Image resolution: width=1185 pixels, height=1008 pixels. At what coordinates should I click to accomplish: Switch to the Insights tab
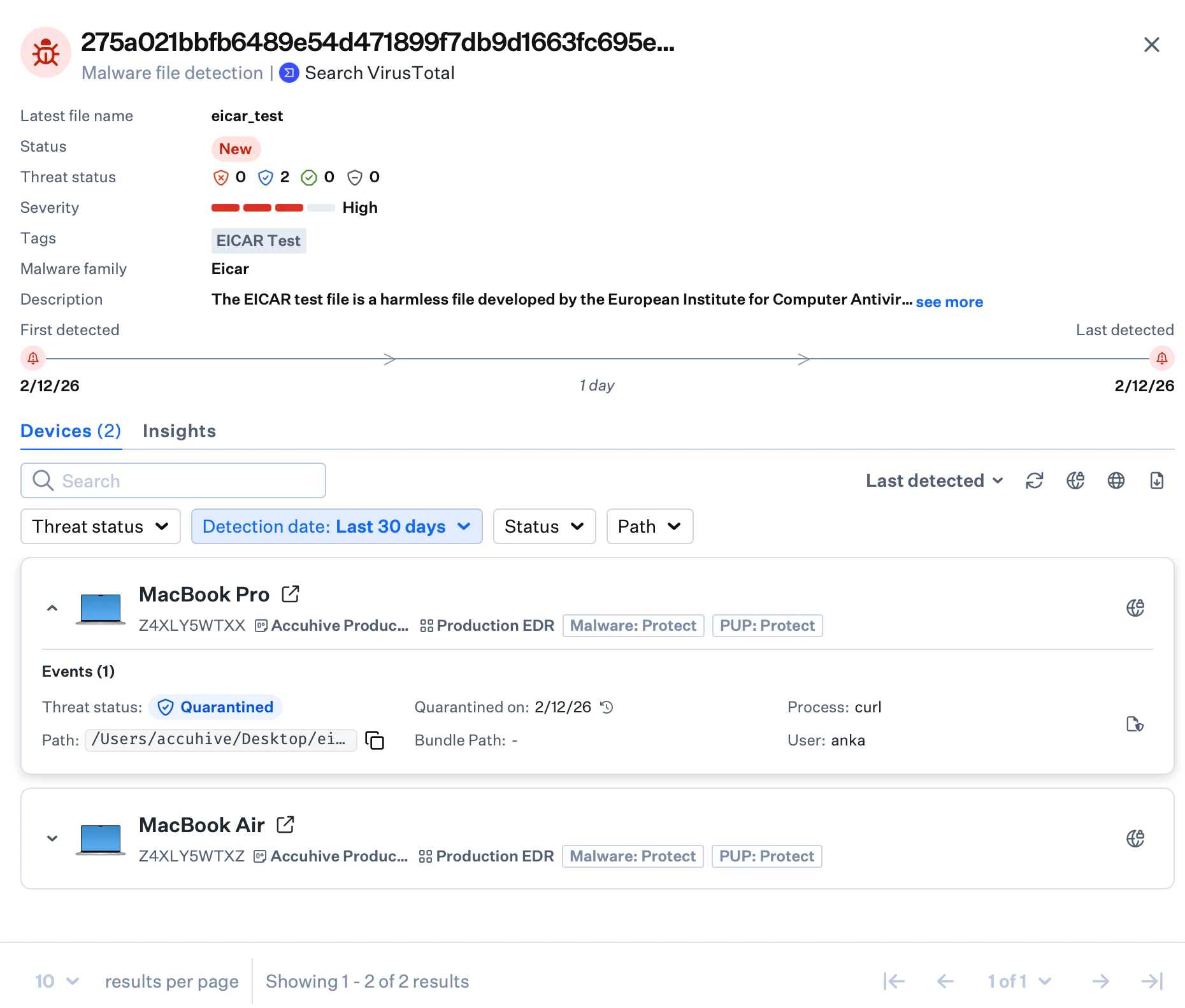point(179,431)
